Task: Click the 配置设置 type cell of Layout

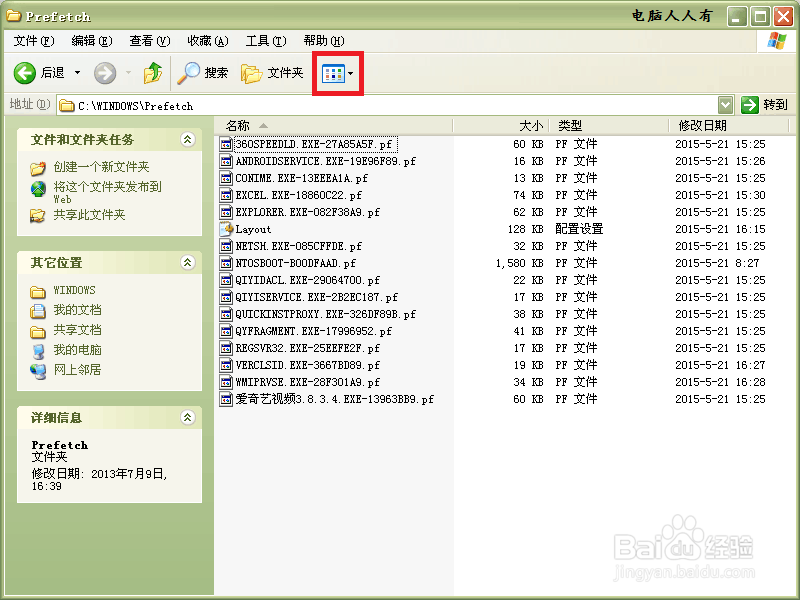Action: [579, 229]
